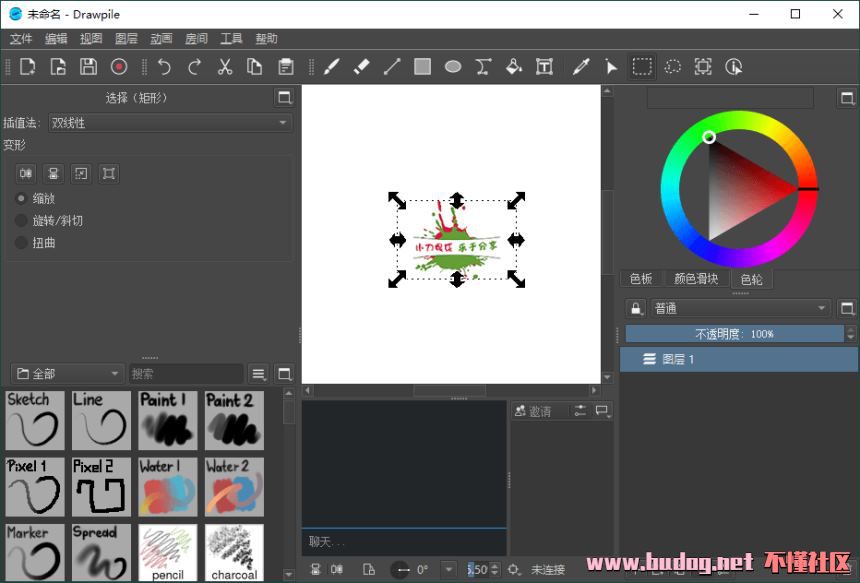
Task: Choose the 扭曲 radio option
Action: (22, 242)
